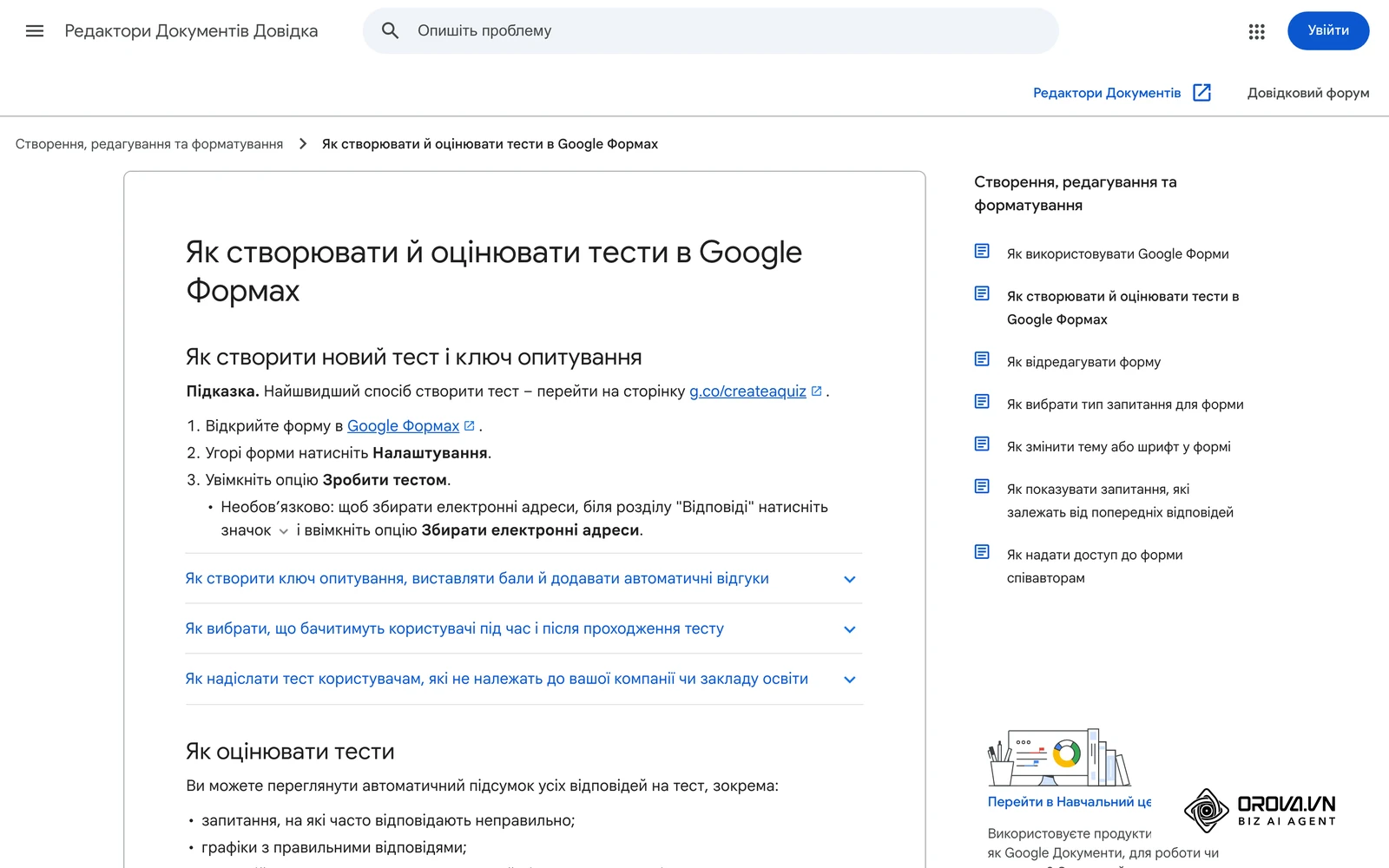Viewport: 1389px width, 868px height.
Task: Click the search magnifier icon
Action: [x=391, y=31]
